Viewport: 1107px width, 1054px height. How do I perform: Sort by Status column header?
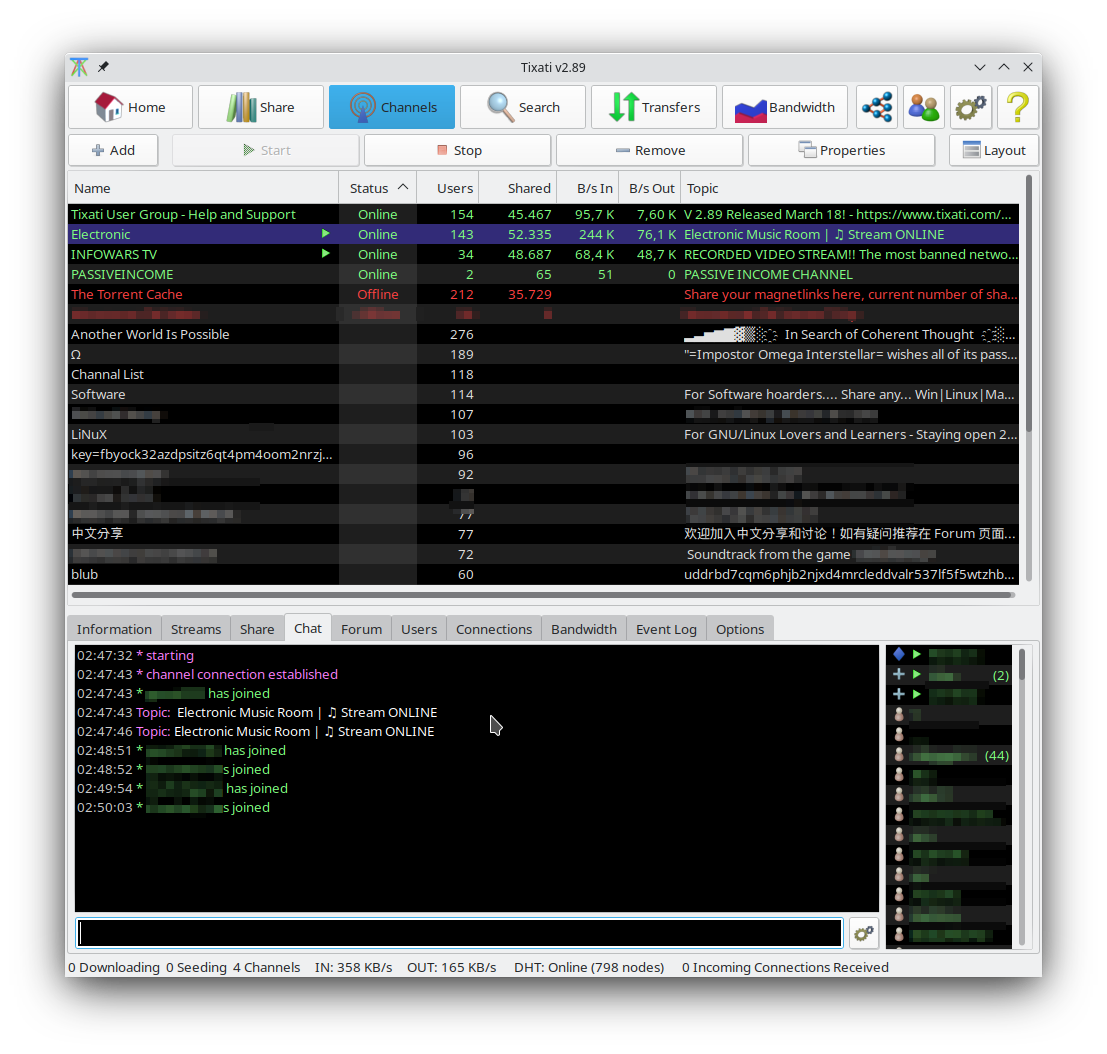[378, 188]
